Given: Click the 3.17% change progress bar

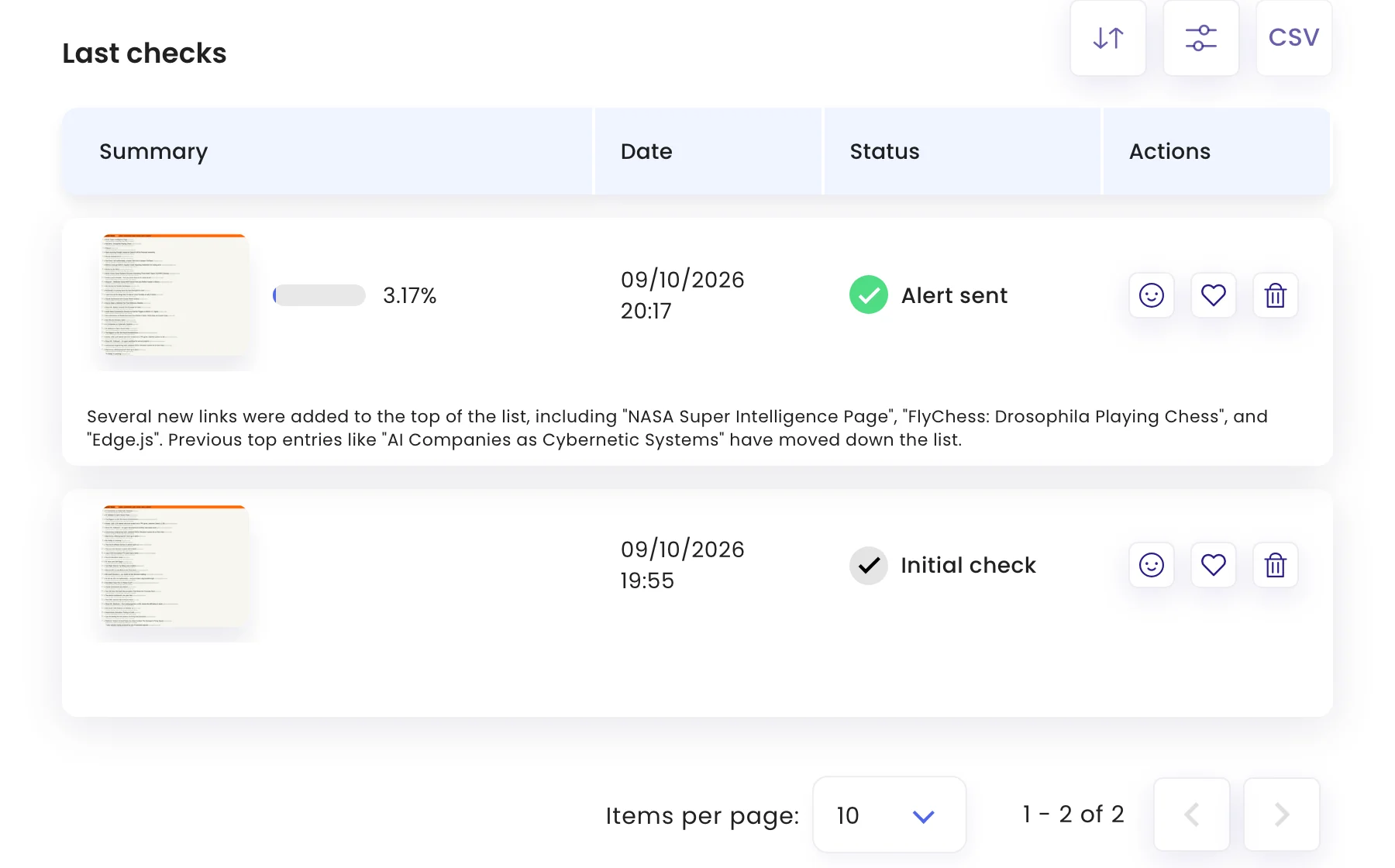Looking at the screenshot, I should tap(319, 295).
